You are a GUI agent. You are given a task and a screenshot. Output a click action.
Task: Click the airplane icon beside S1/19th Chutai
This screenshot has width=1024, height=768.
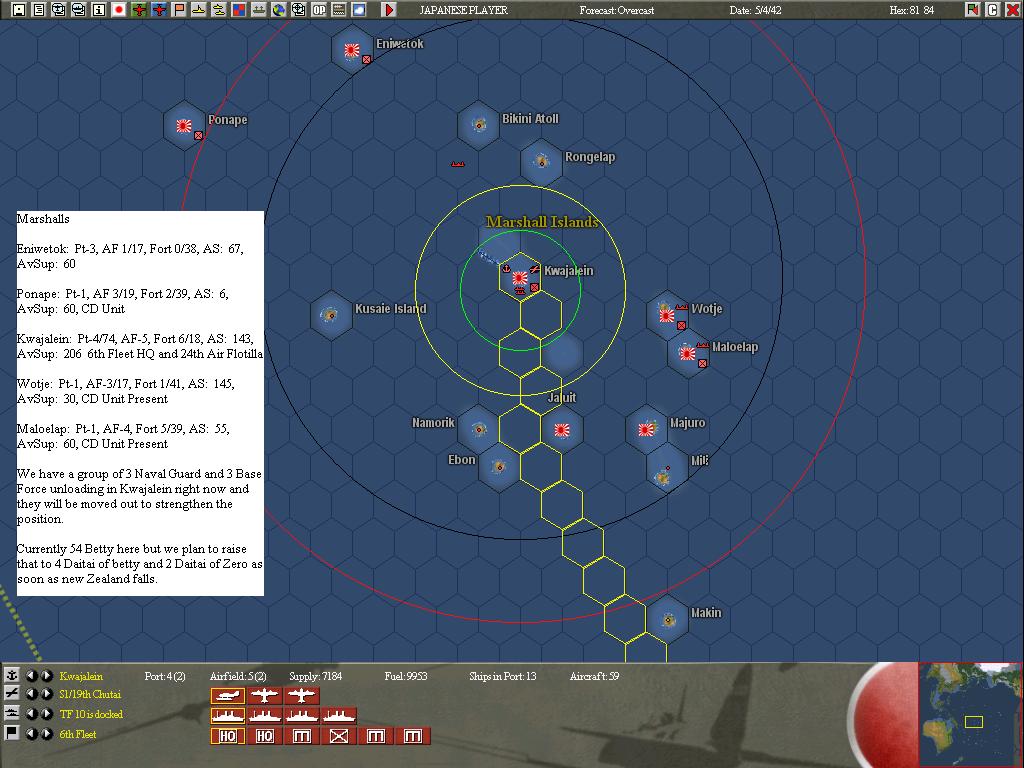(11, 694)
